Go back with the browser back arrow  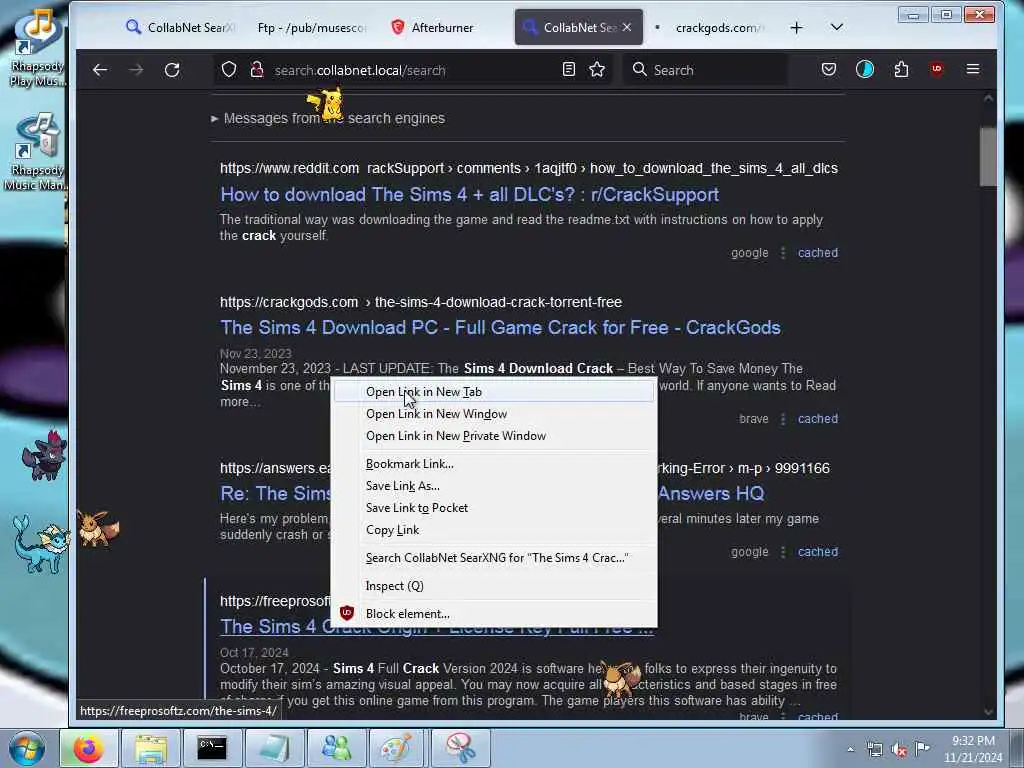click(x=100, y=70)
